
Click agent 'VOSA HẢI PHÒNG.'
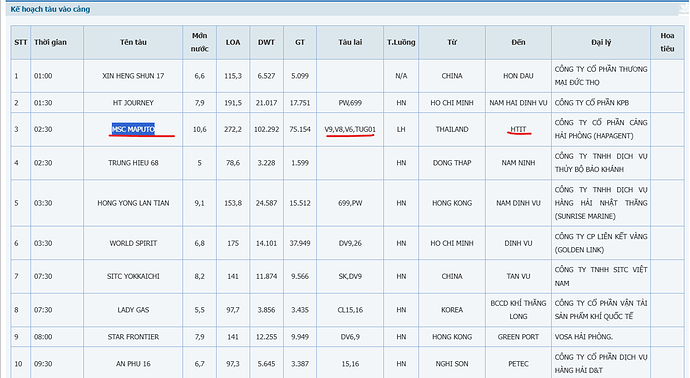[584, 337]
